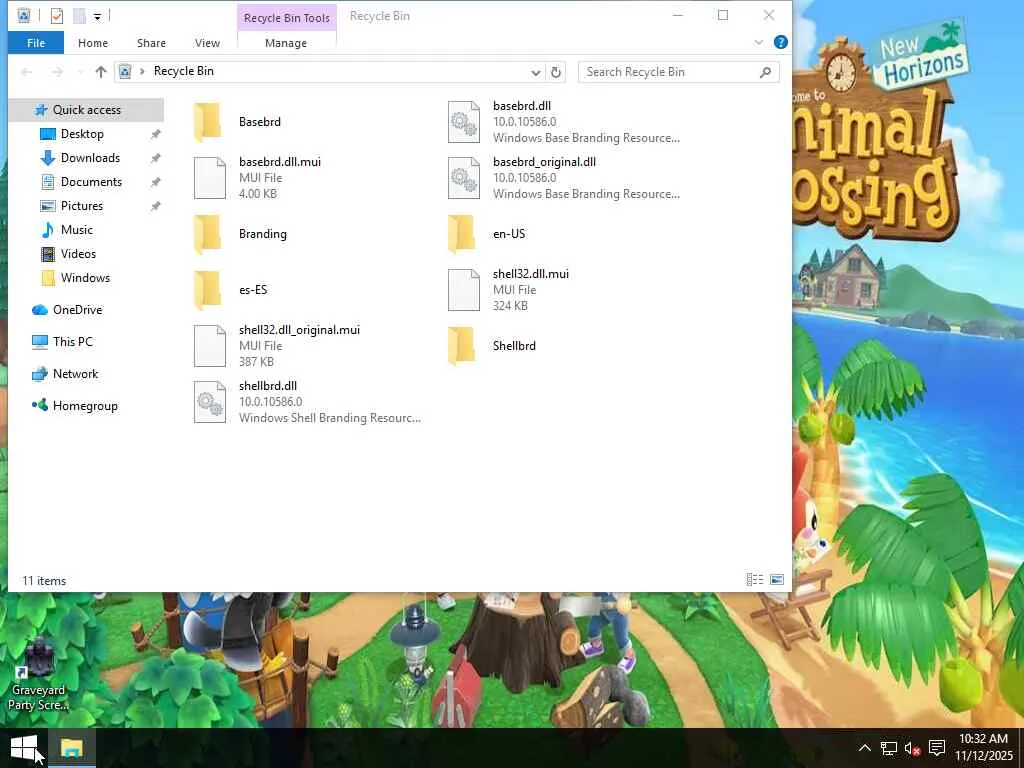Click the File Explorer taskbar icon
Image resolution: width=1024 pixels, height=768 pixels.
(x=72, y=748)
